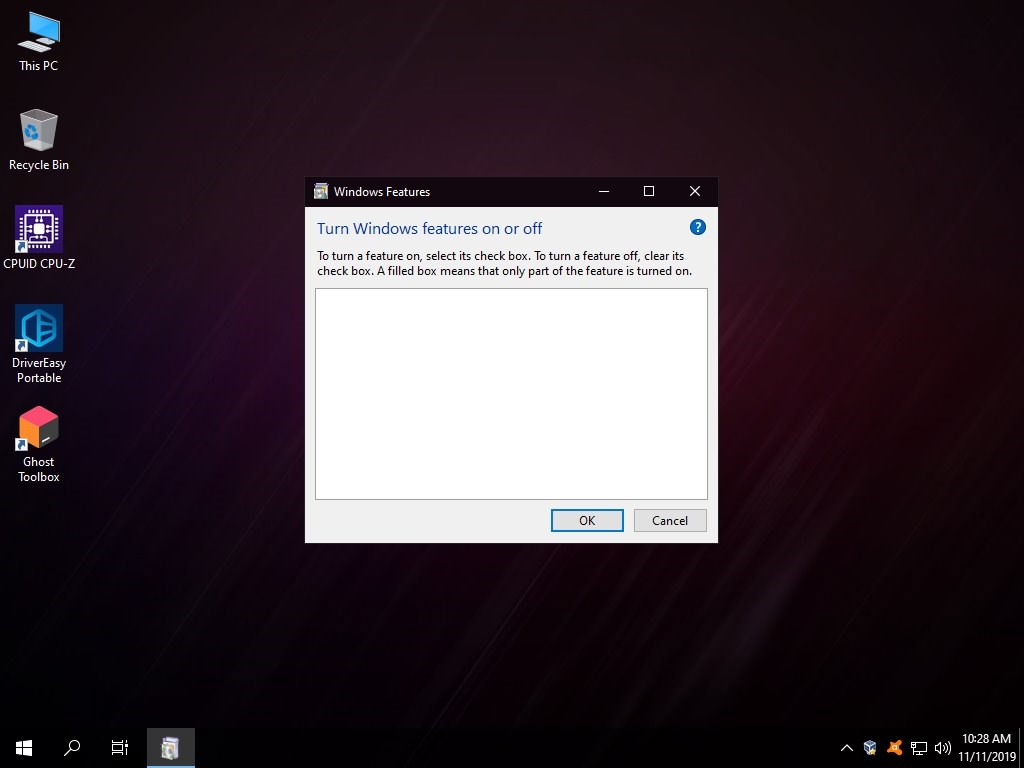Click the Search icon on the taskbar

point(71,747)
